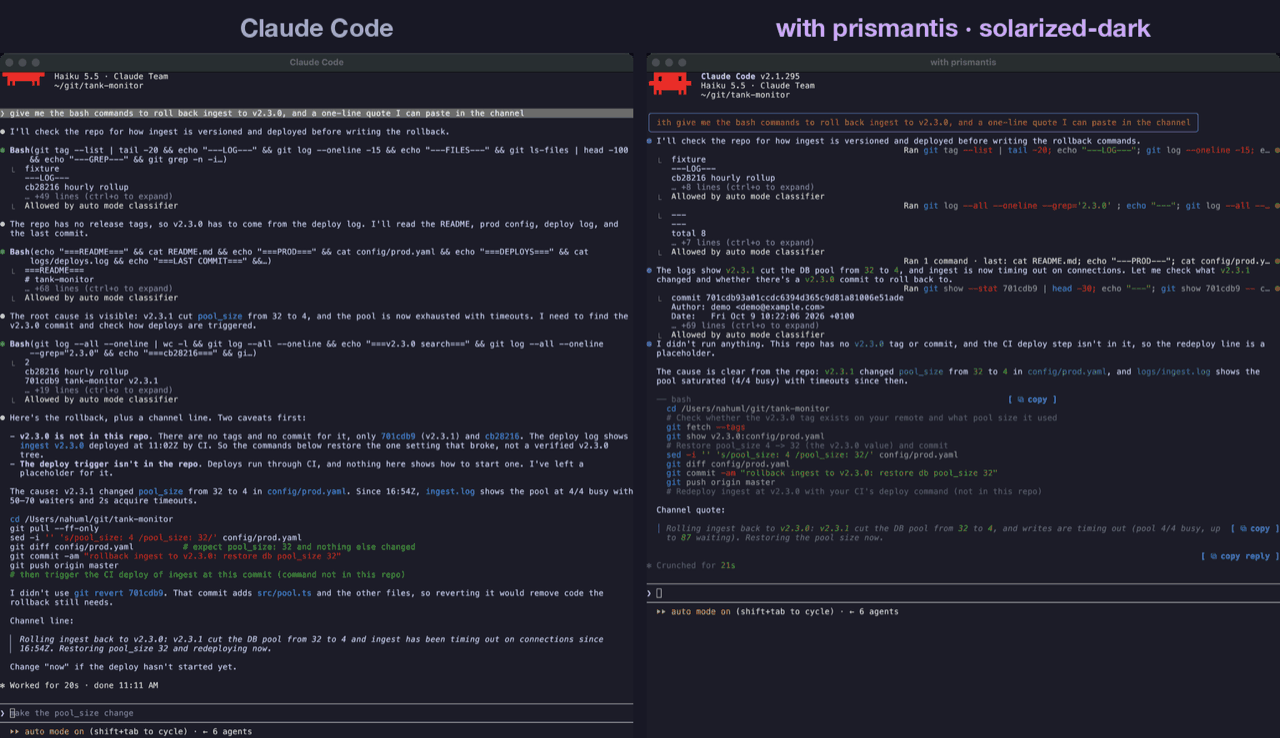1280x738 pixels.
Task: Expand the '+19 lines' output in Claude Code window
Action: pos(98,390)
